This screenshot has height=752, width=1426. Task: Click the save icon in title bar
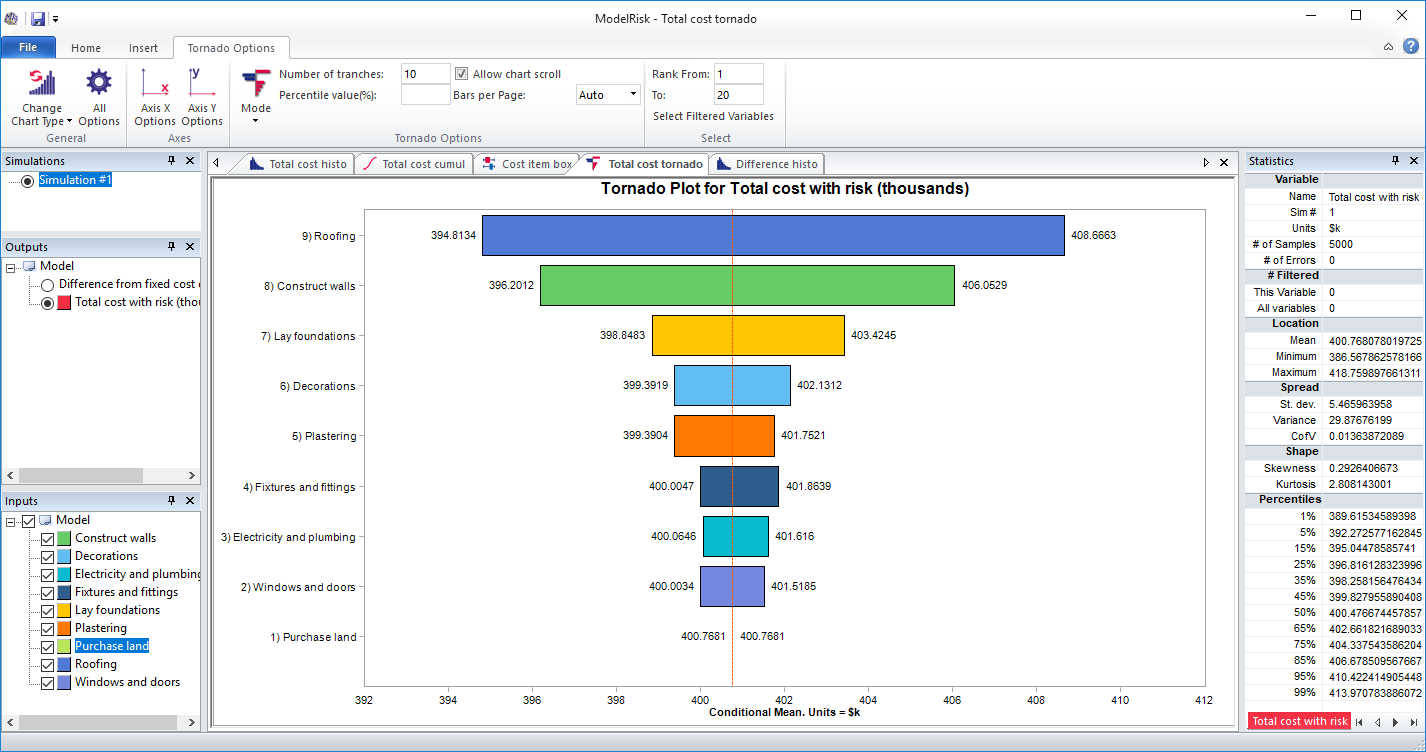[x=38, y=18]
